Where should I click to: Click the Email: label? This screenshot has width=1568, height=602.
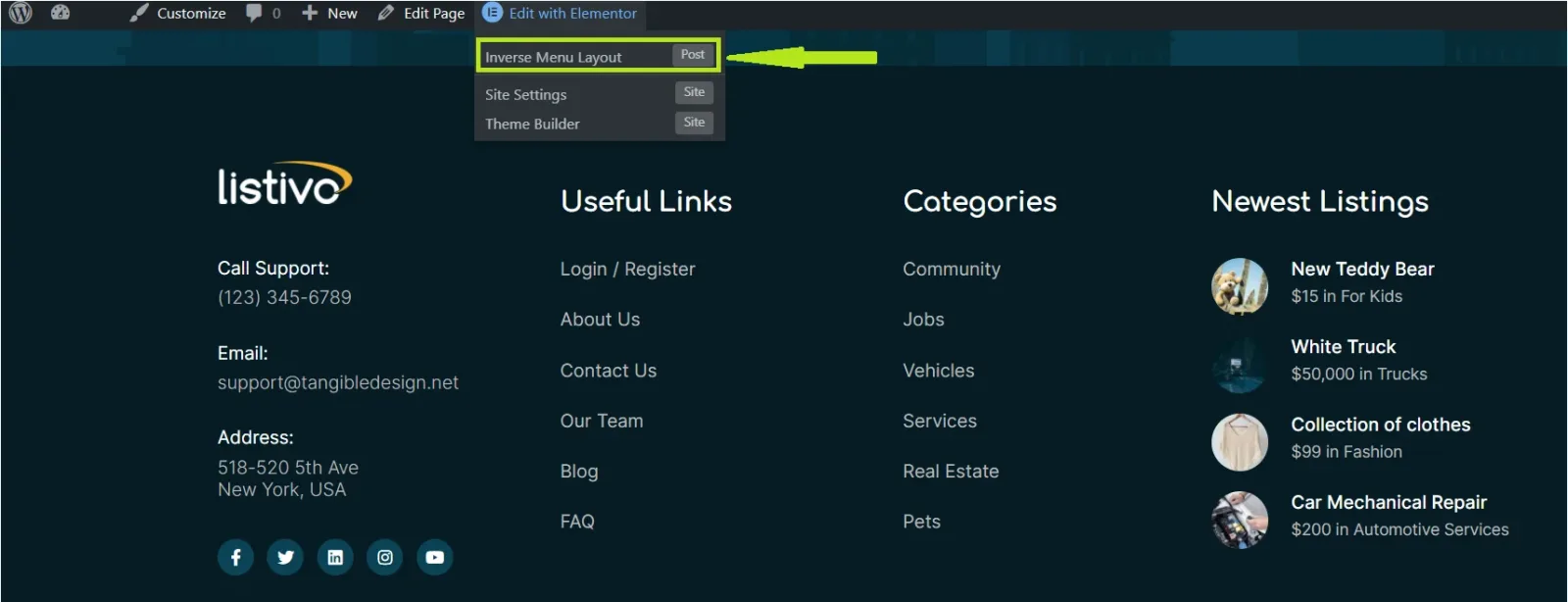pos(243,353)
